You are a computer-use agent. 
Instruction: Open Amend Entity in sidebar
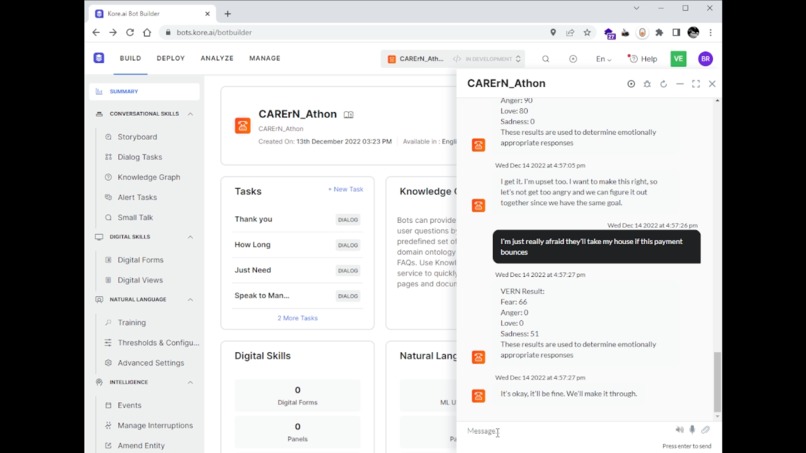[x=140, y=446]
